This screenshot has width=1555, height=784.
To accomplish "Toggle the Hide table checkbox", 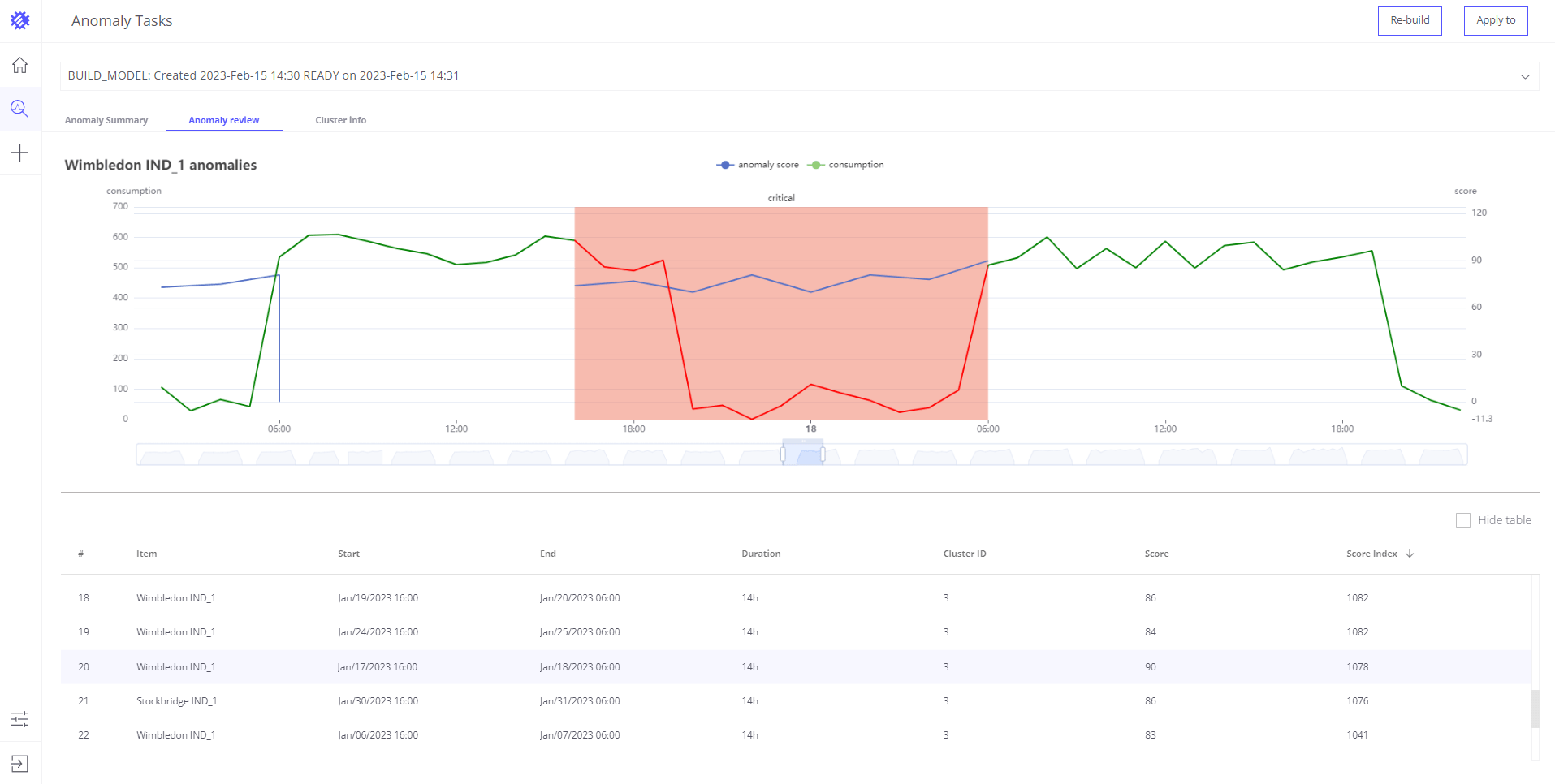I will click(1463, 520).
